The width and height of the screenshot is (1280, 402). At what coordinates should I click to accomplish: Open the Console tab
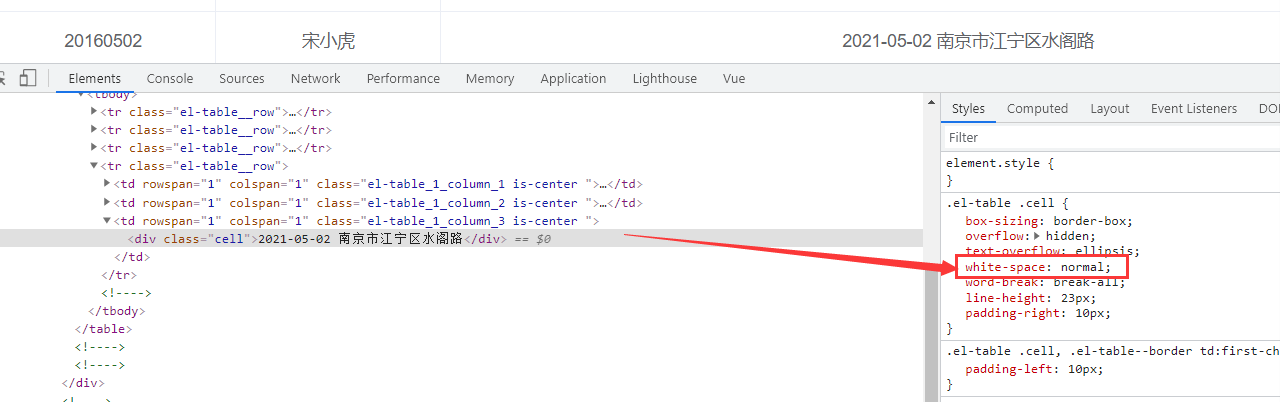[170, 78]
